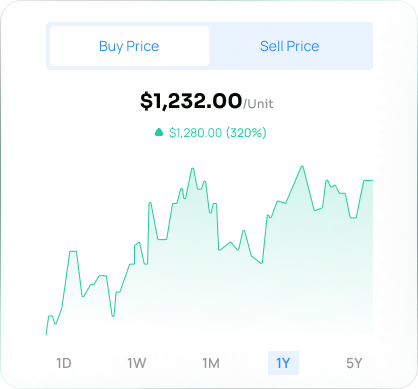
Task: Click the $1,232.00 price value
Action: 191,101
